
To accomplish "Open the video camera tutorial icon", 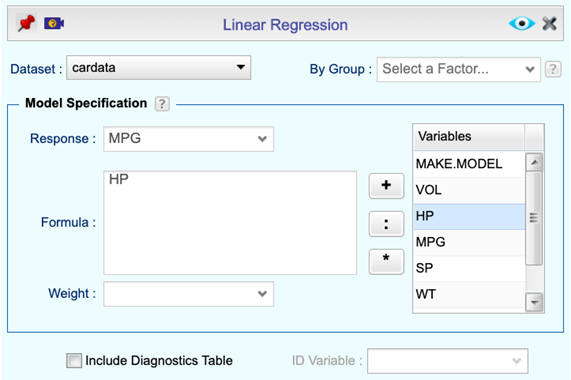I will coord(54,24).
